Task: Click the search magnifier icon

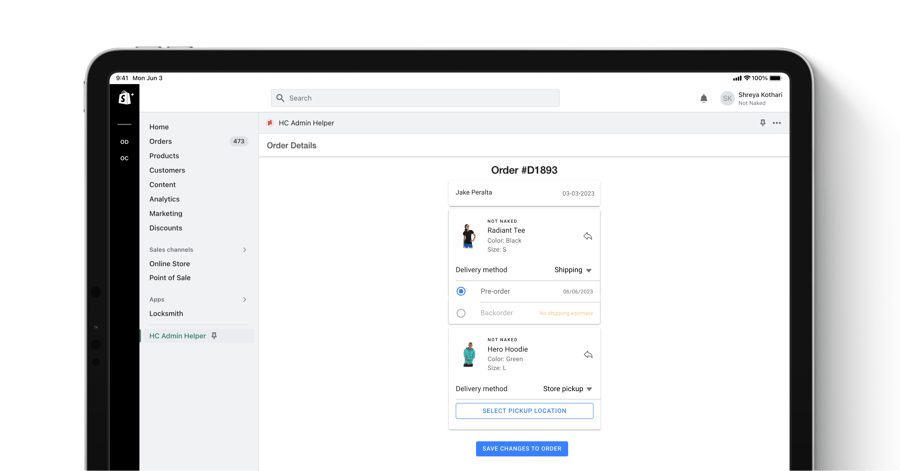Action: (x=280, y=98)
